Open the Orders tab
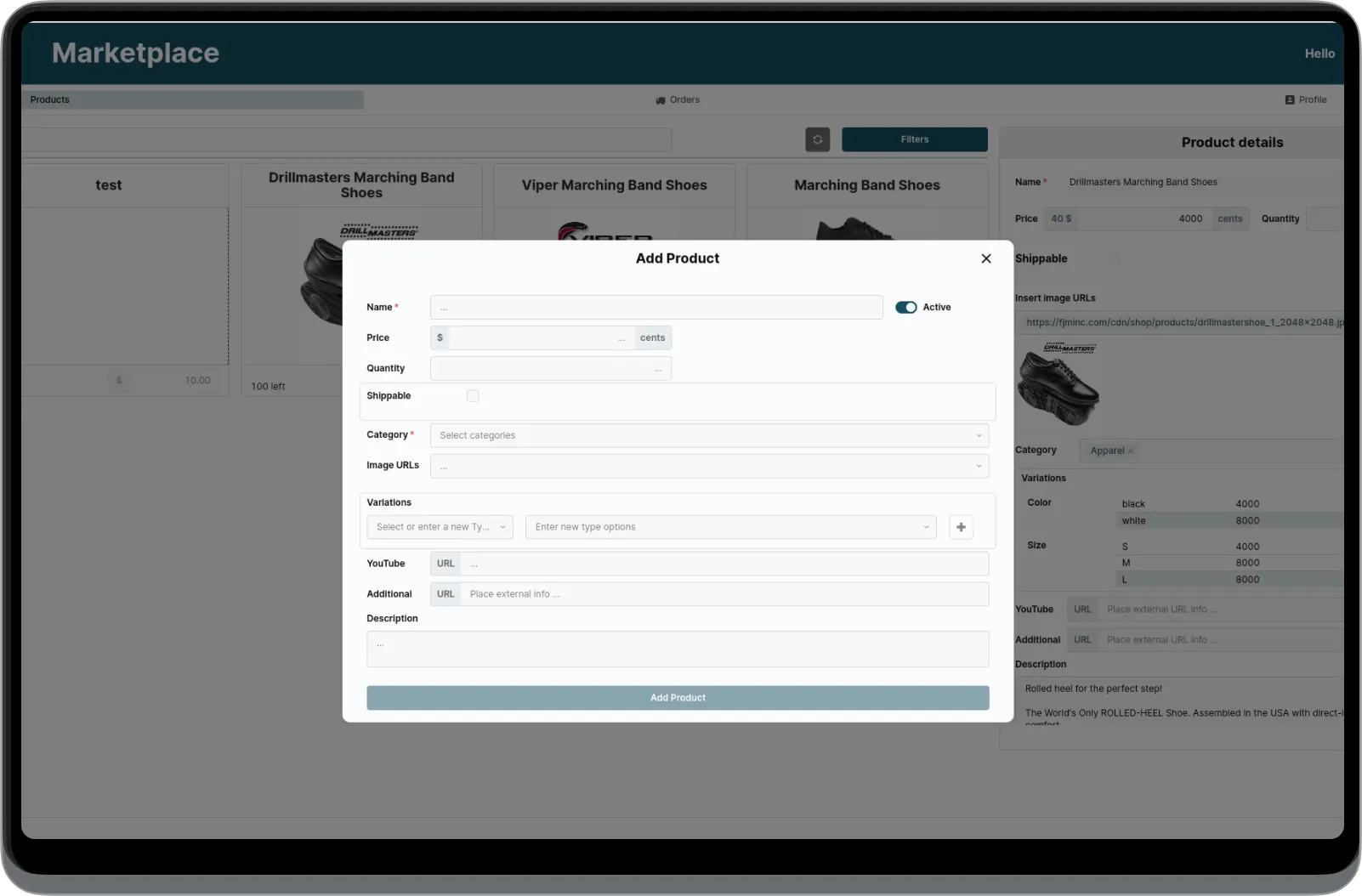 tap(678, 100)
